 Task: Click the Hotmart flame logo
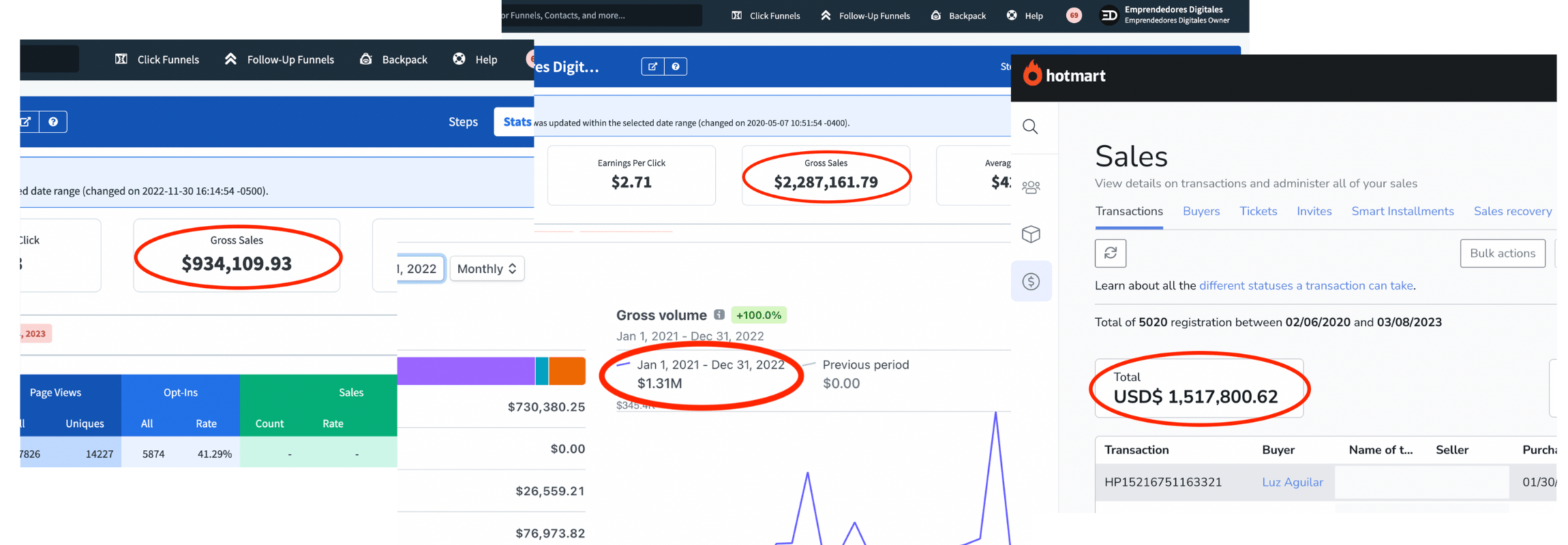pos(1033,74)
